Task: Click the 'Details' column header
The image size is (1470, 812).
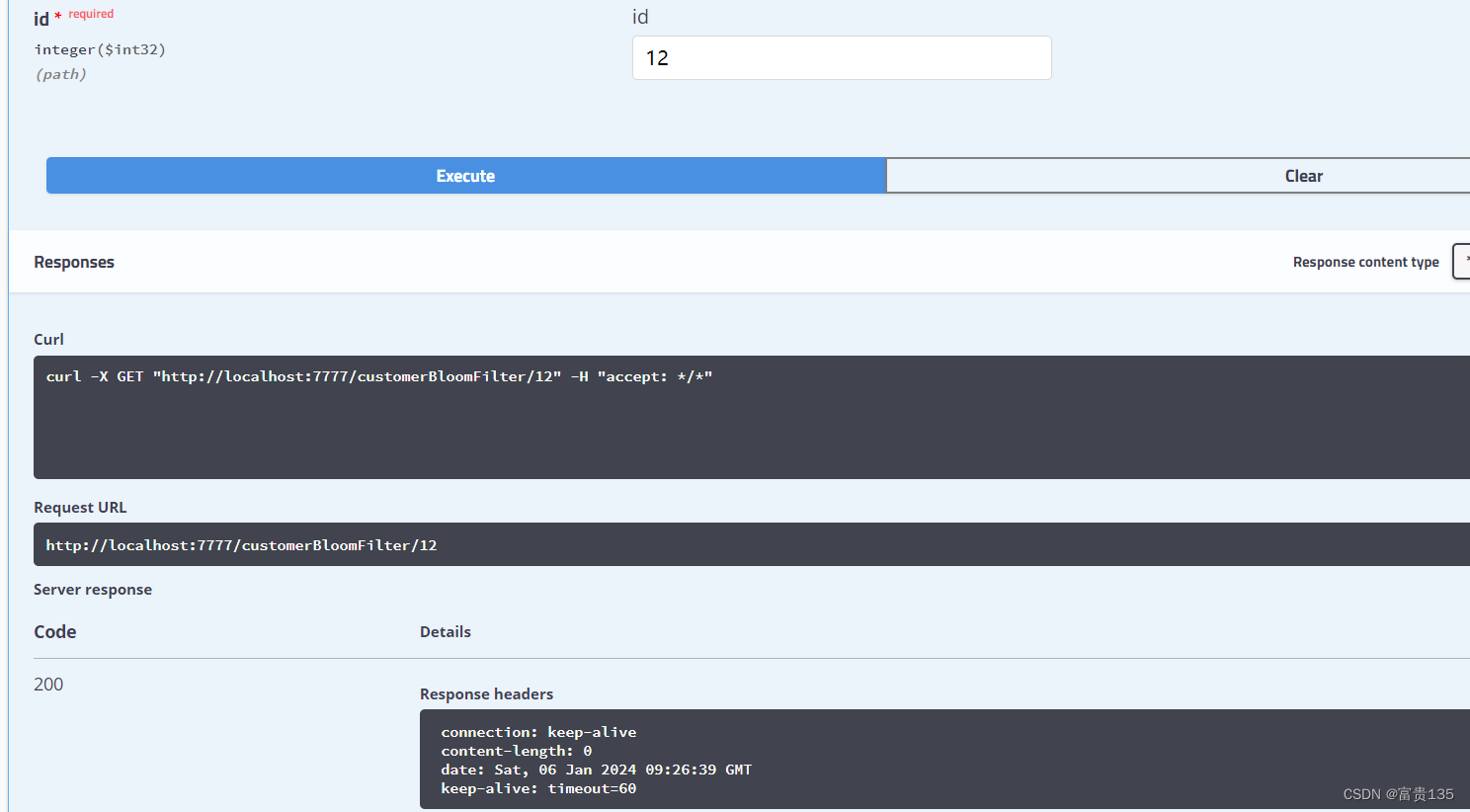Action: (446, 632)
